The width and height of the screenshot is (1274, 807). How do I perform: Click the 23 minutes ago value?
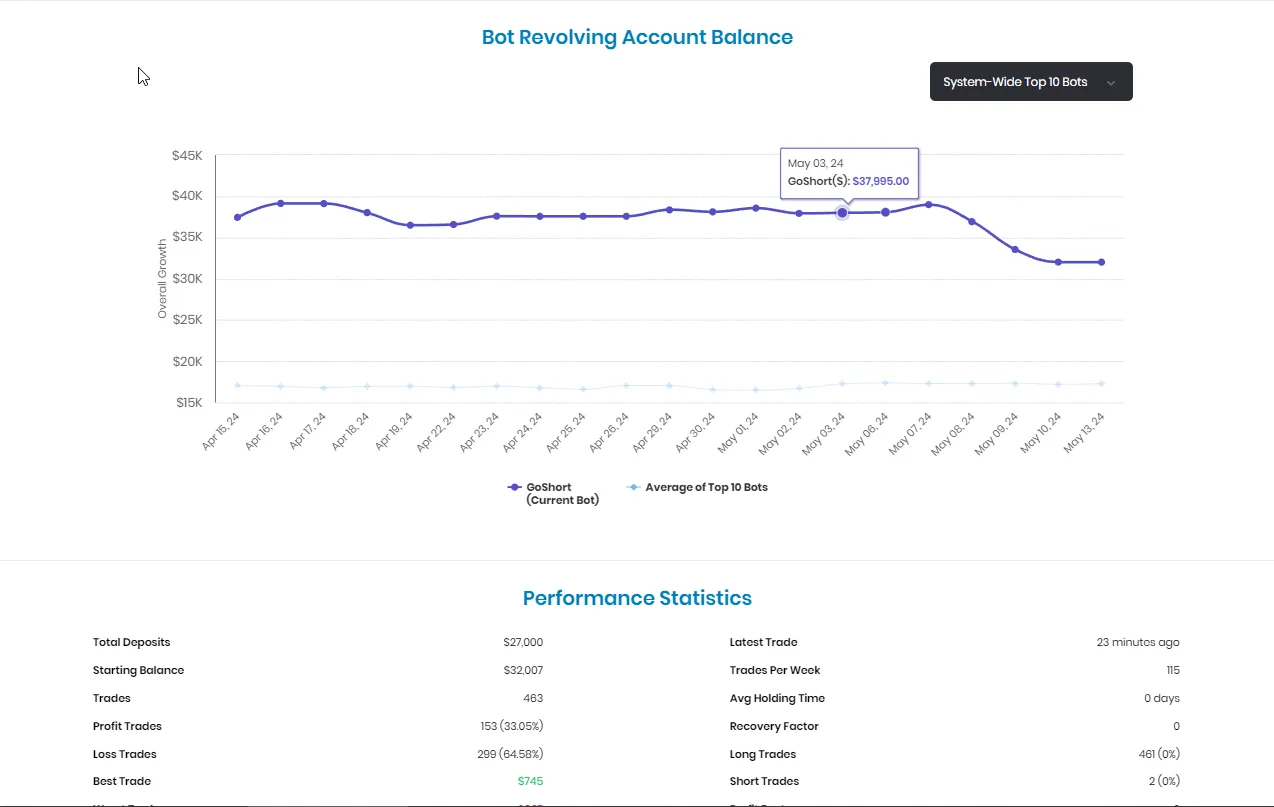pyautogui.click(x=1138, y=642)
